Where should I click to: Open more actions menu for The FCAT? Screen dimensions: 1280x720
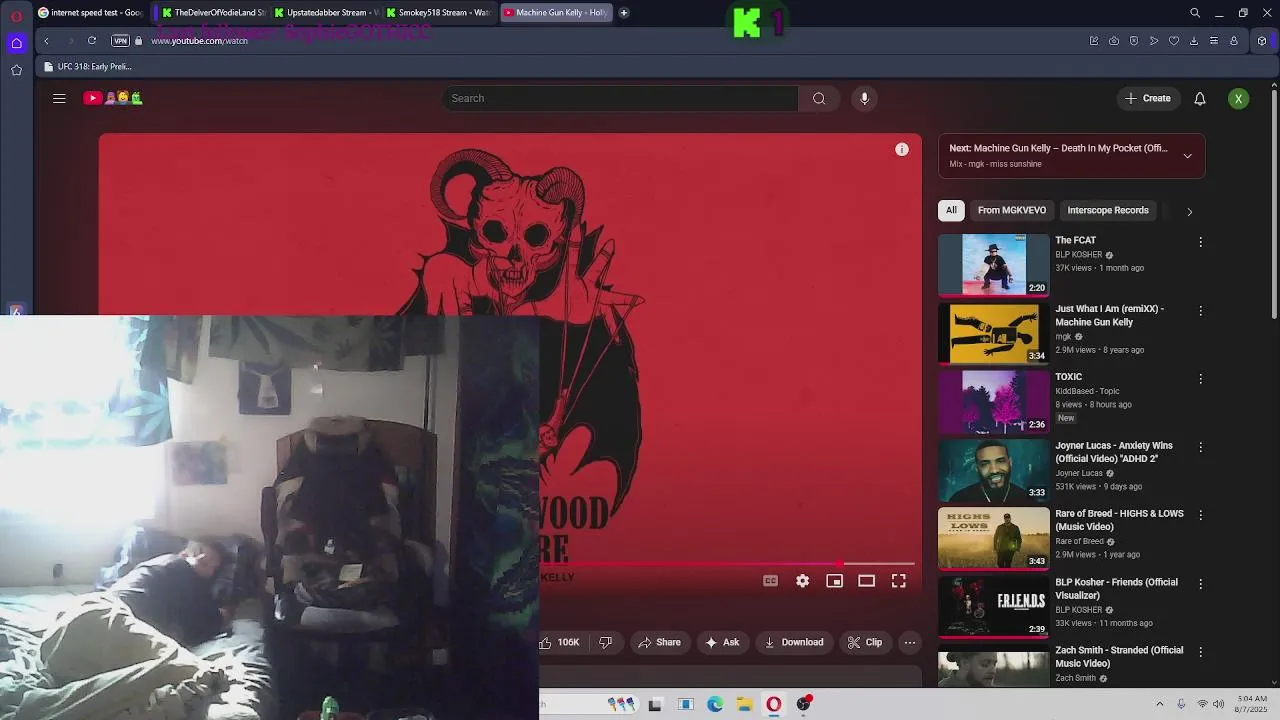(x=1201, y=242)
